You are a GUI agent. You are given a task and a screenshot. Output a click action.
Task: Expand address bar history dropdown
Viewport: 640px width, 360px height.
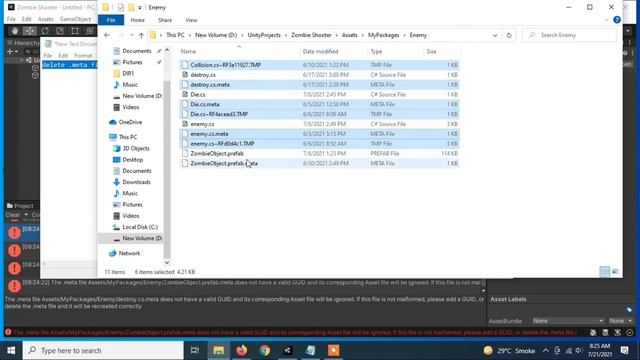coord(495,36)
